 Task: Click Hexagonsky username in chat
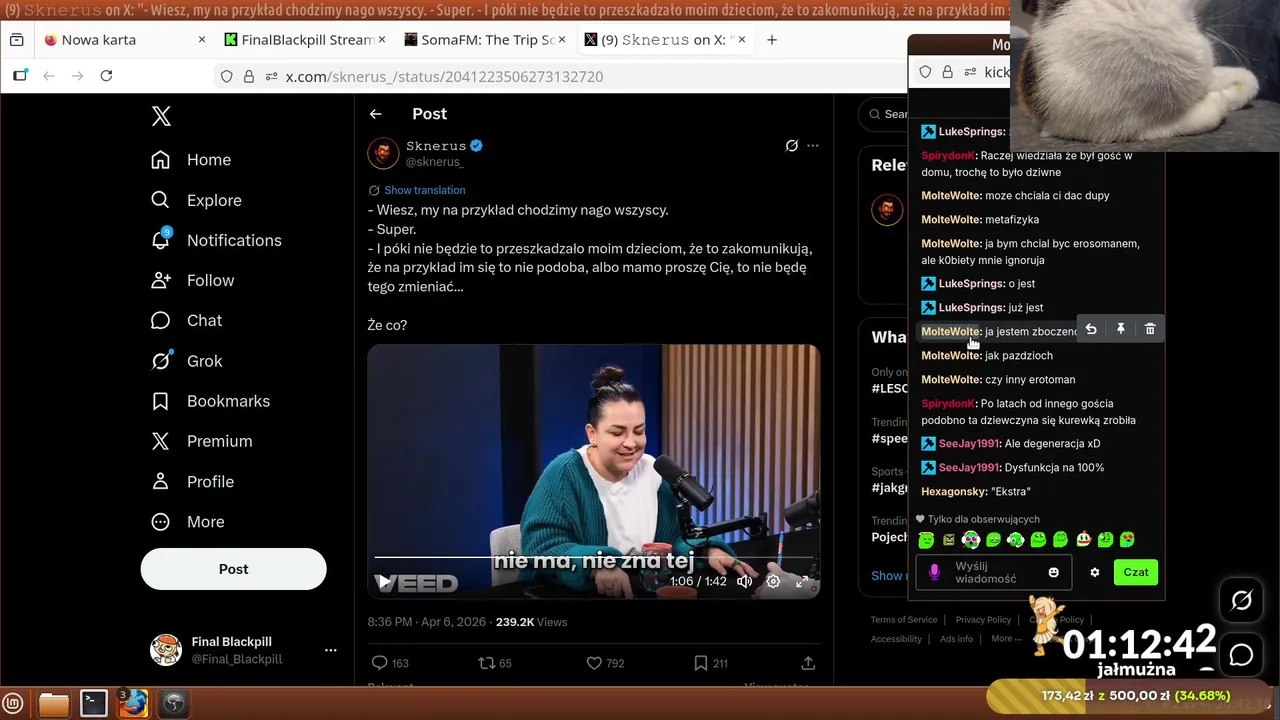(x=954, y=491)
